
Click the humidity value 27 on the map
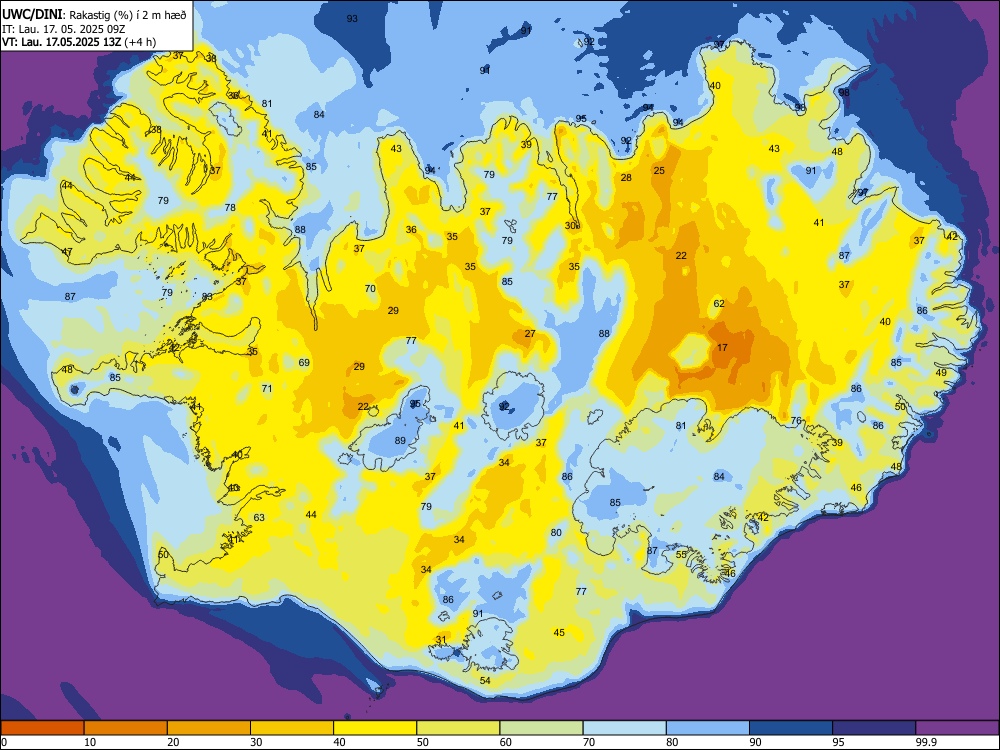tap(530, 334)
